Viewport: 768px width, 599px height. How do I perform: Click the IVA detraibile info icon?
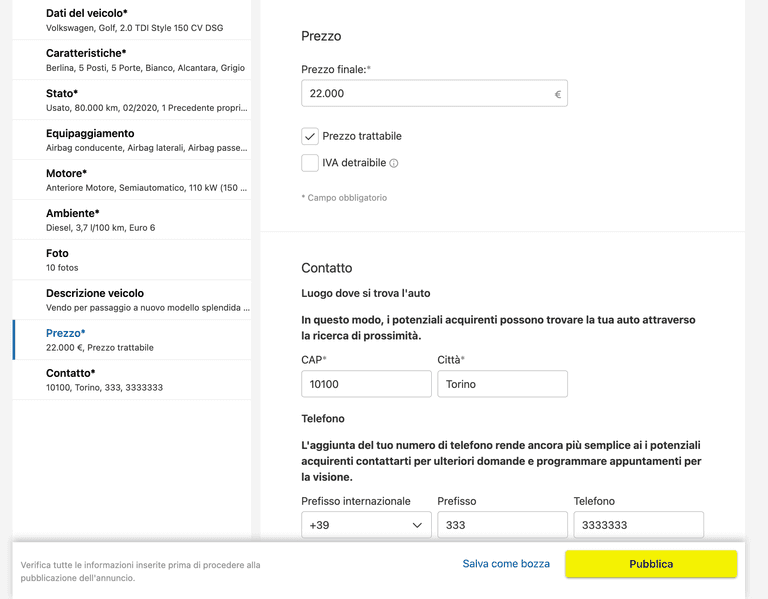[x=394, y=163]
